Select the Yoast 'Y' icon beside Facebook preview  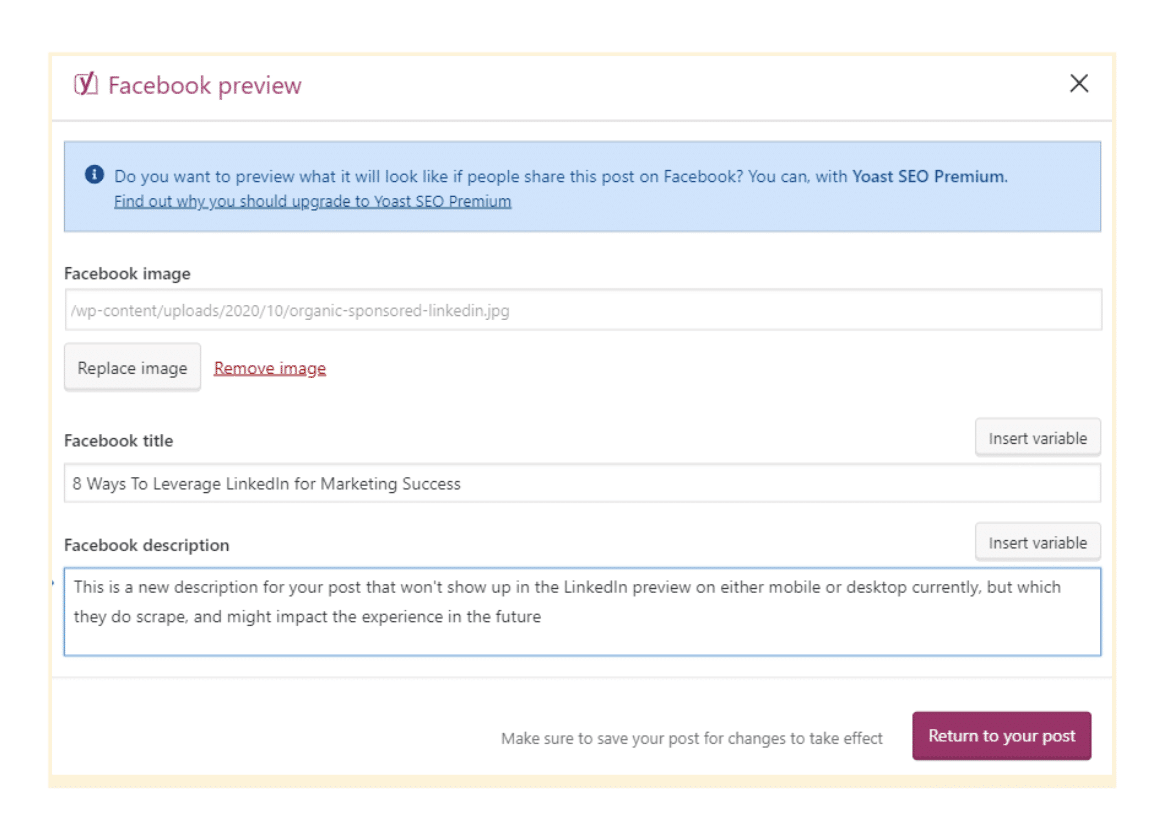pyautogui.click(x=87, y=85)
